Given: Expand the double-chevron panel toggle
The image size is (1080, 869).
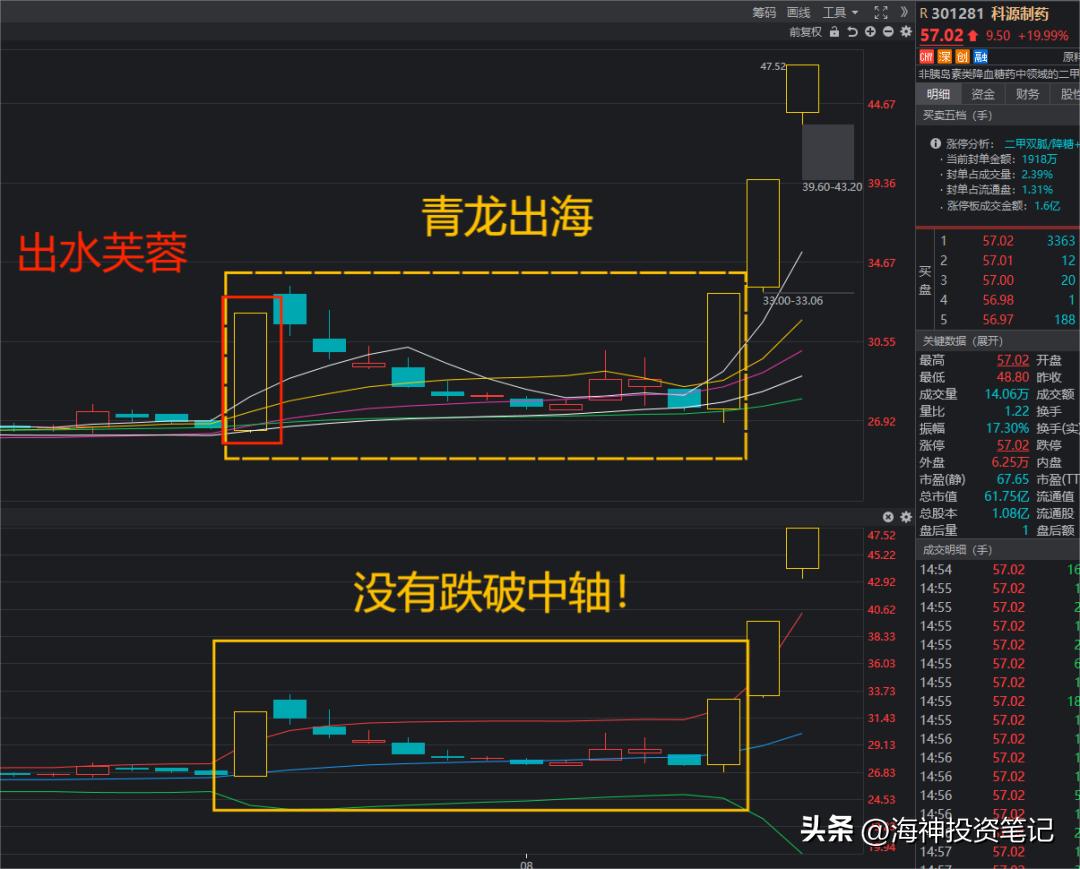Looking at the screenshot, I should click(904, 12).
